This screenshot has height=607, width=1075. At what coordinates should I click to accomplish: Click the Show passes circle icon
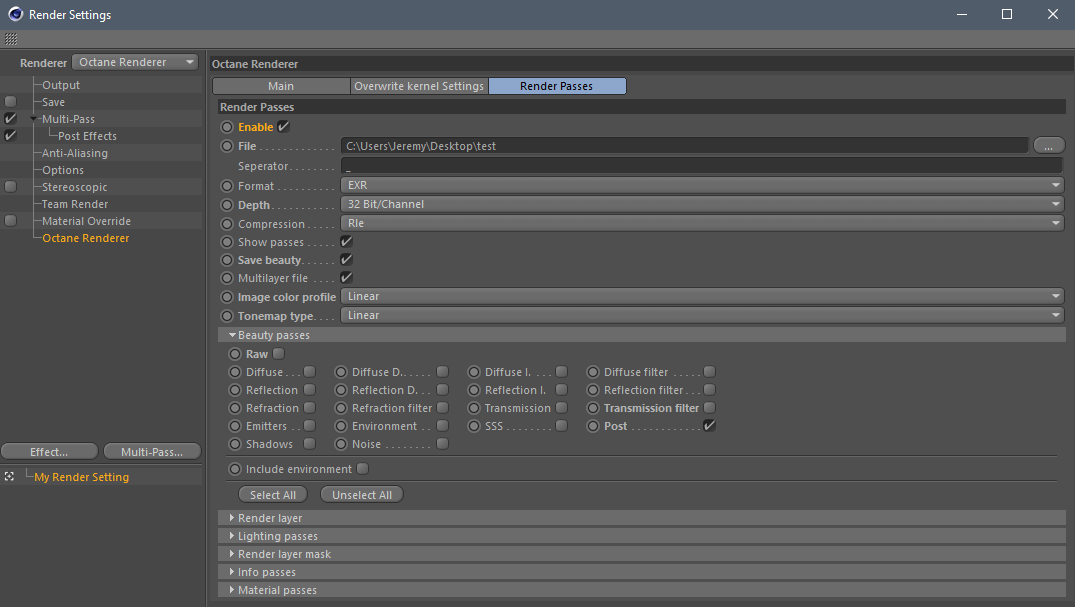227,242
